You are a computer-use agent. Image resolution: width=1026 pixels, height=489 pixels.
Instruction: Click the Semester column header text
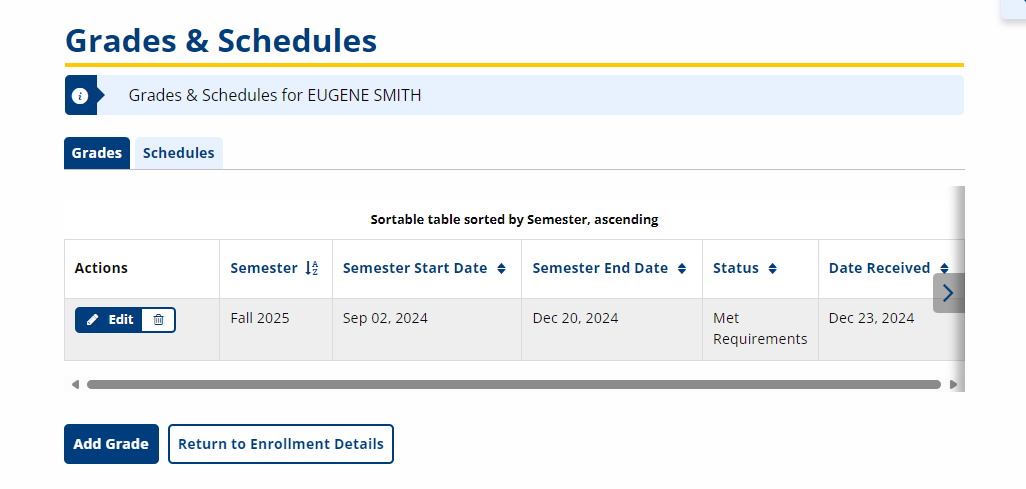(x=264, y=268)
